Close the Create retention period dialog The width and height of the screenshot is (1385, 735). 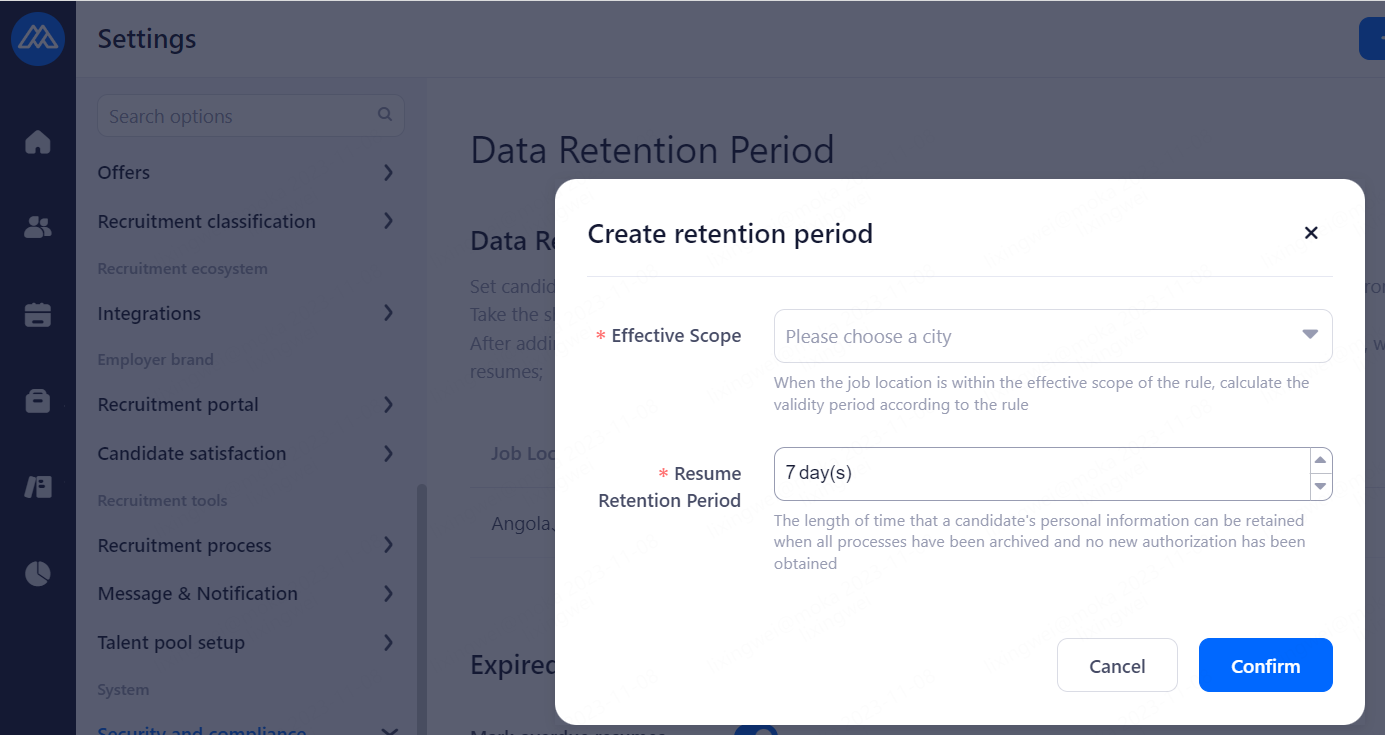click(x=1311, y=233)
